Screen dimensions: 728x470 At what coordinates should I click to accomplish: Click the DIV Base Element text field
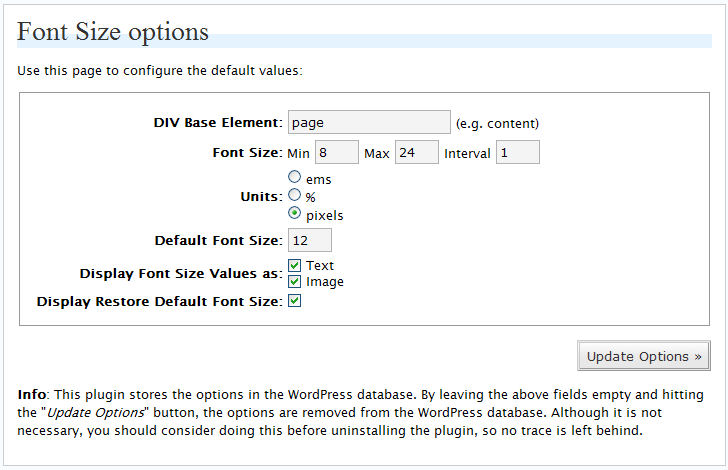[x=369, y=122]
